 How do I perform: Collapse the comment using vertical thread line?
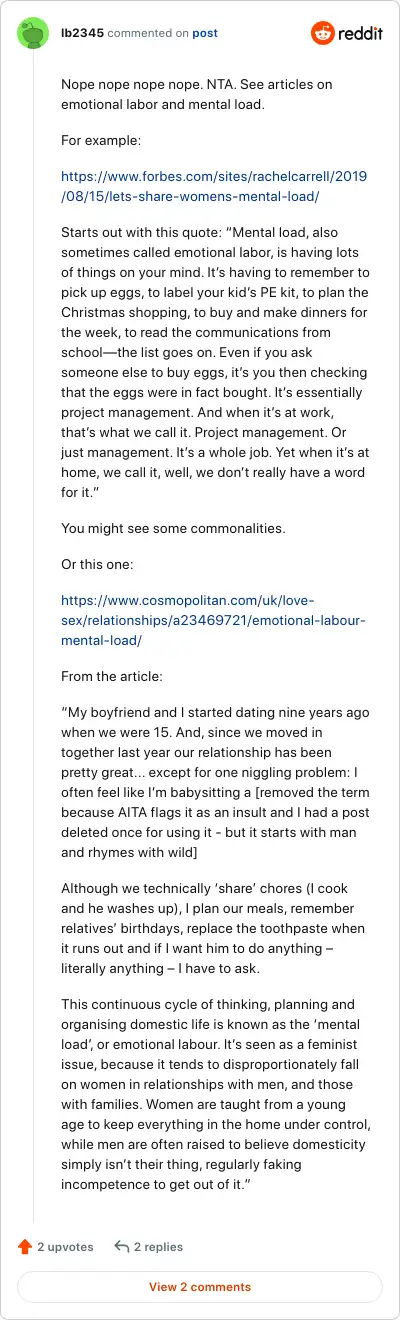[x=33, y=640]
